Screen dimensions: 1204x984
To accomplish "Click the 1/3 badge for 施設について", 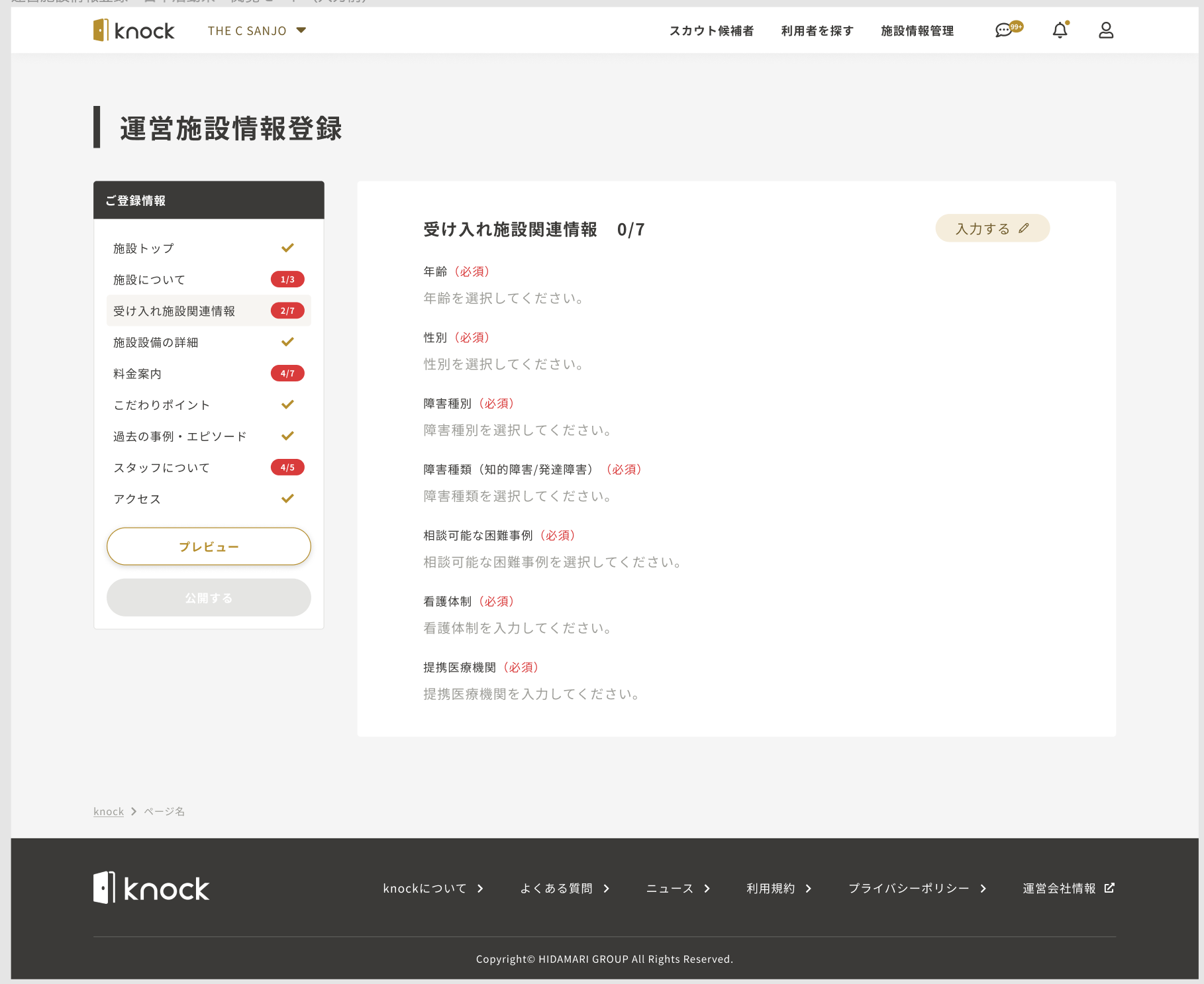I will pos(287,279).
